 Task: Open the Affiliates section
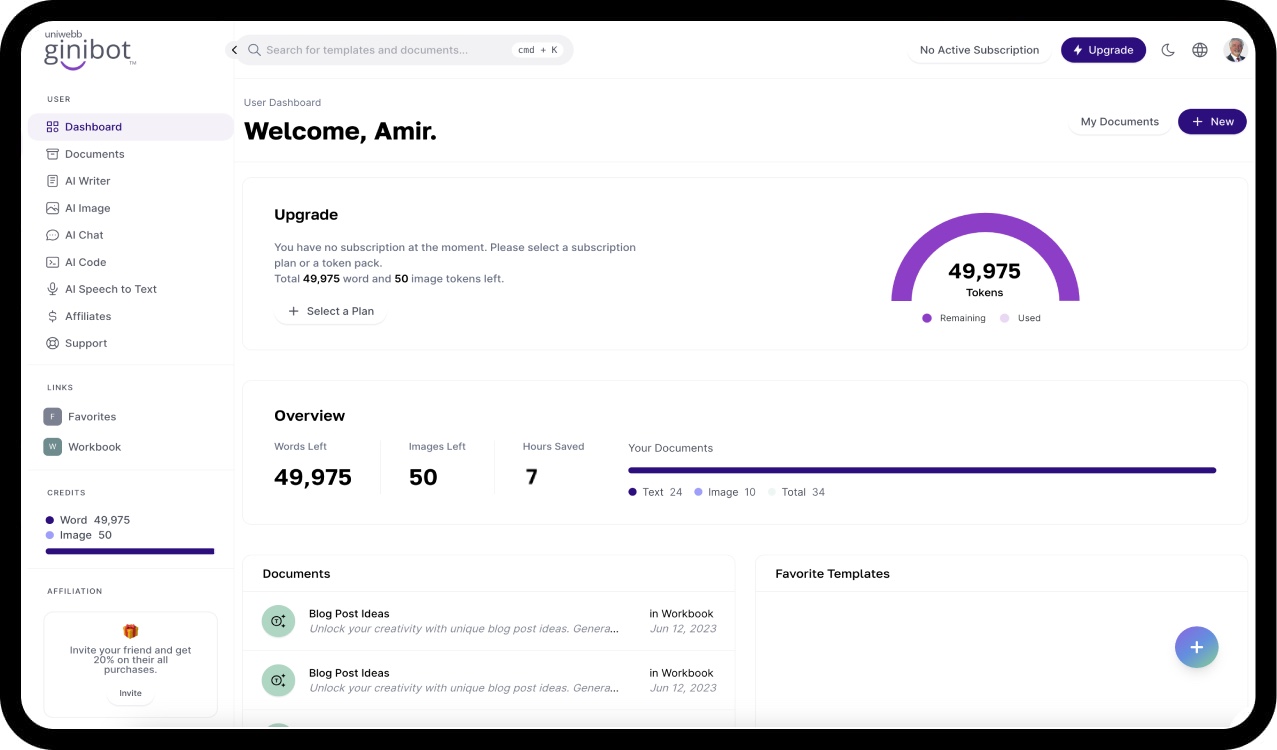(86, 316)
